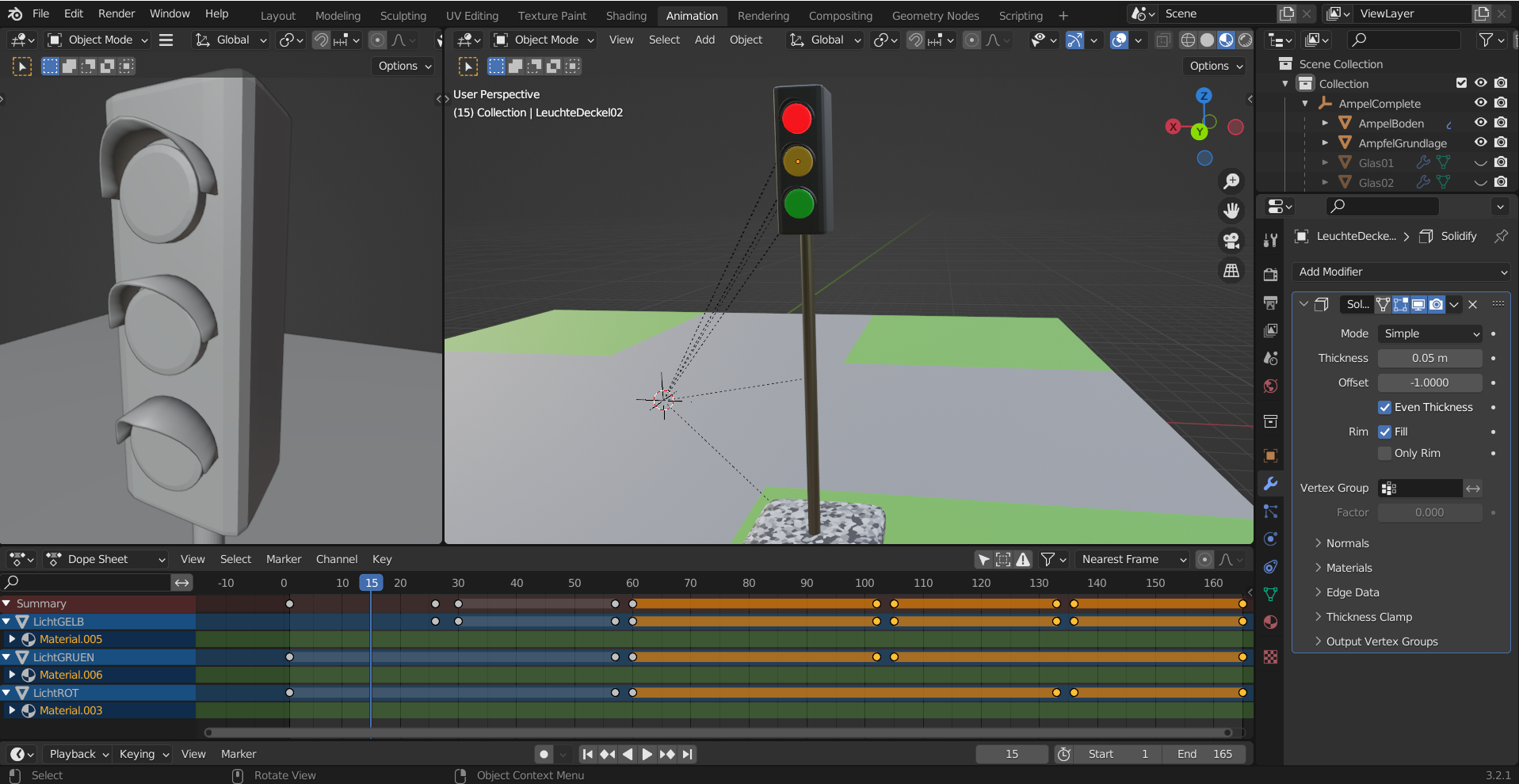1519x784 pixels.
Task: Remove the Solidify modifier
Action: 1472,304
